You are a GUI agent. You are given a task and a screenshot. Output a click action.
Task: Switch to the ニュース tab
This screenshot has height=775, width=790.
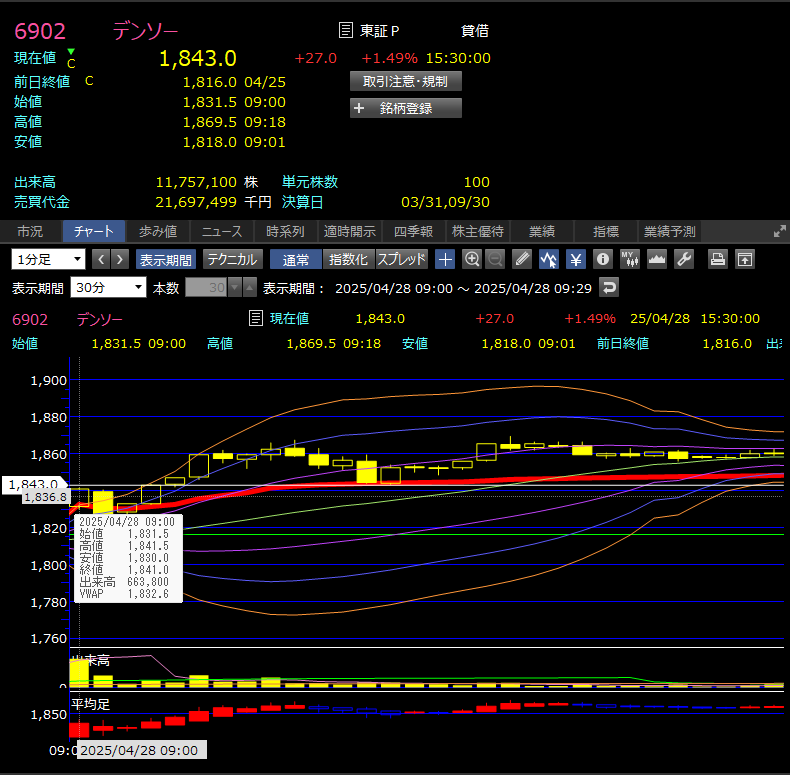click(x=222, y=231)
